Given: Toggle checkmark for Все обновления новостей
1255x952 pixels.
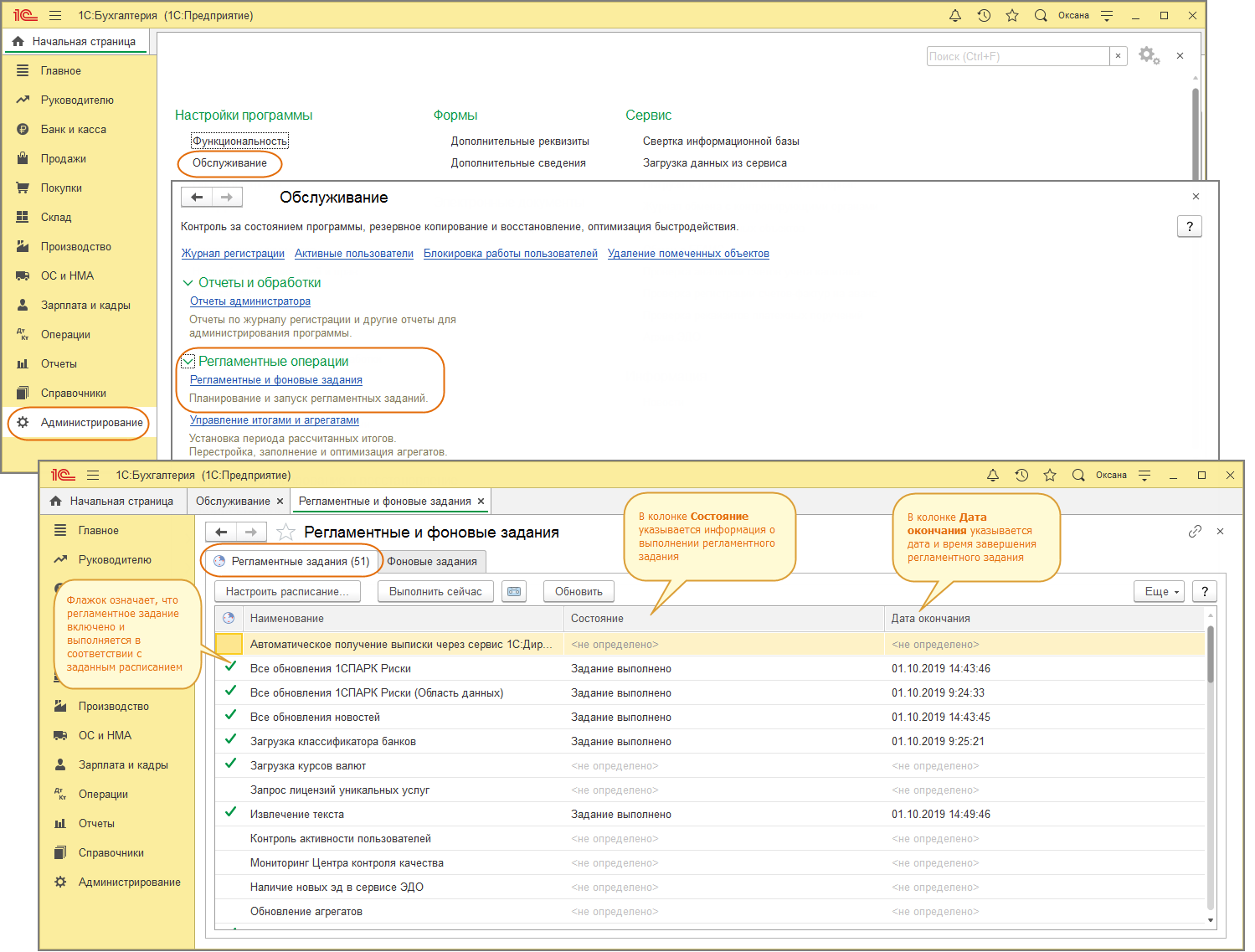Looking at the screenshot, I should pyautogui.click(x=230, y=716).
